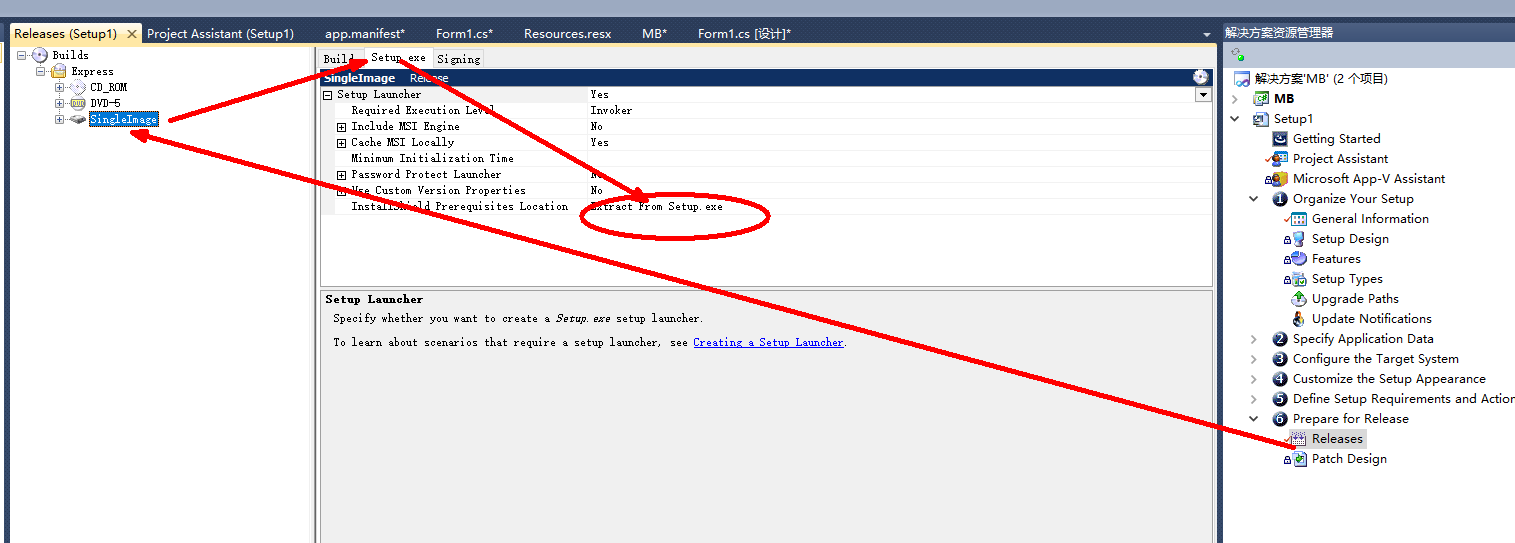The image size is (1515, 543).
Task: Expand the MB project chevron
Action: [1234, 98]
